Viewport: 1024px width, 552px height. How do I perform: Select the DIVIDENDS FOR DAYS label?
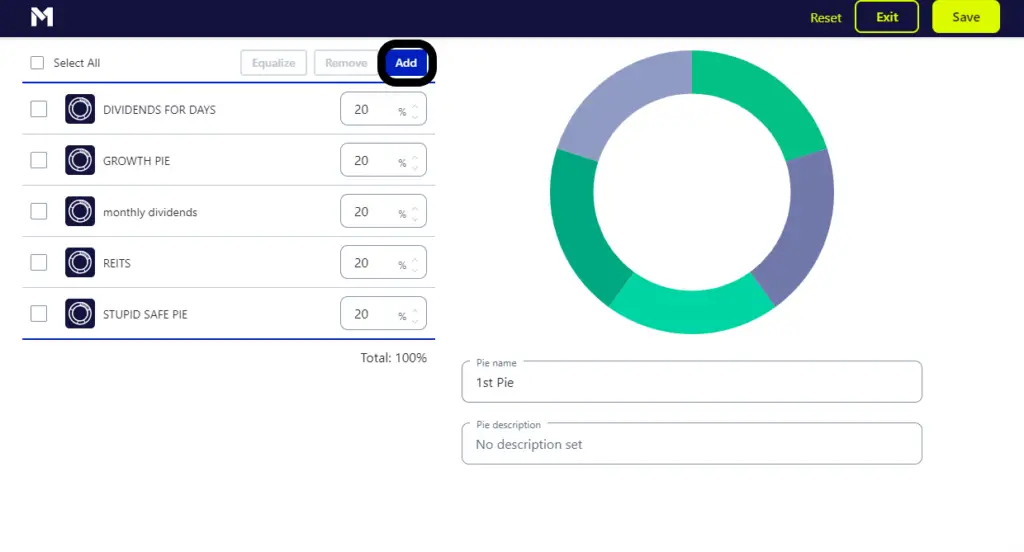point(159,110)
